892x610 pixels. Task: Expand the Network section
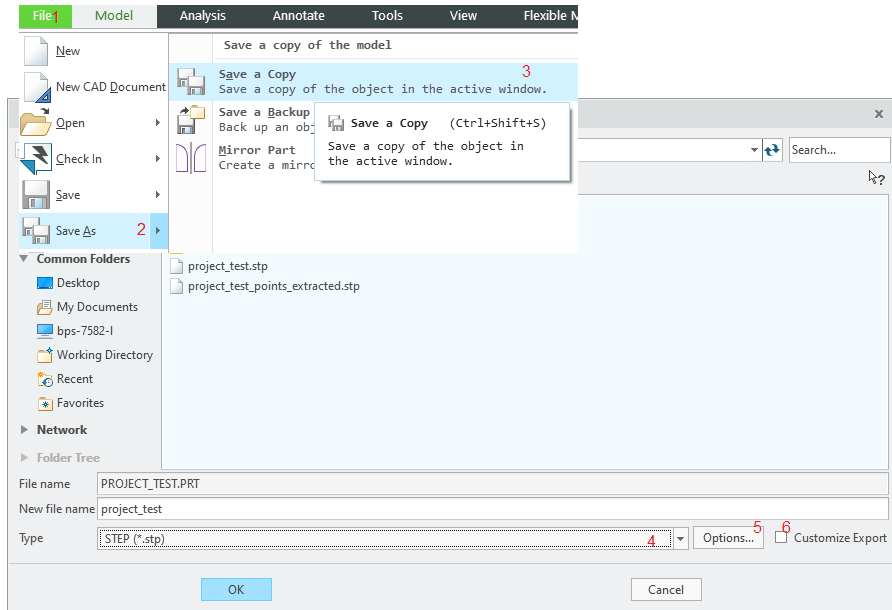[24, 429]
